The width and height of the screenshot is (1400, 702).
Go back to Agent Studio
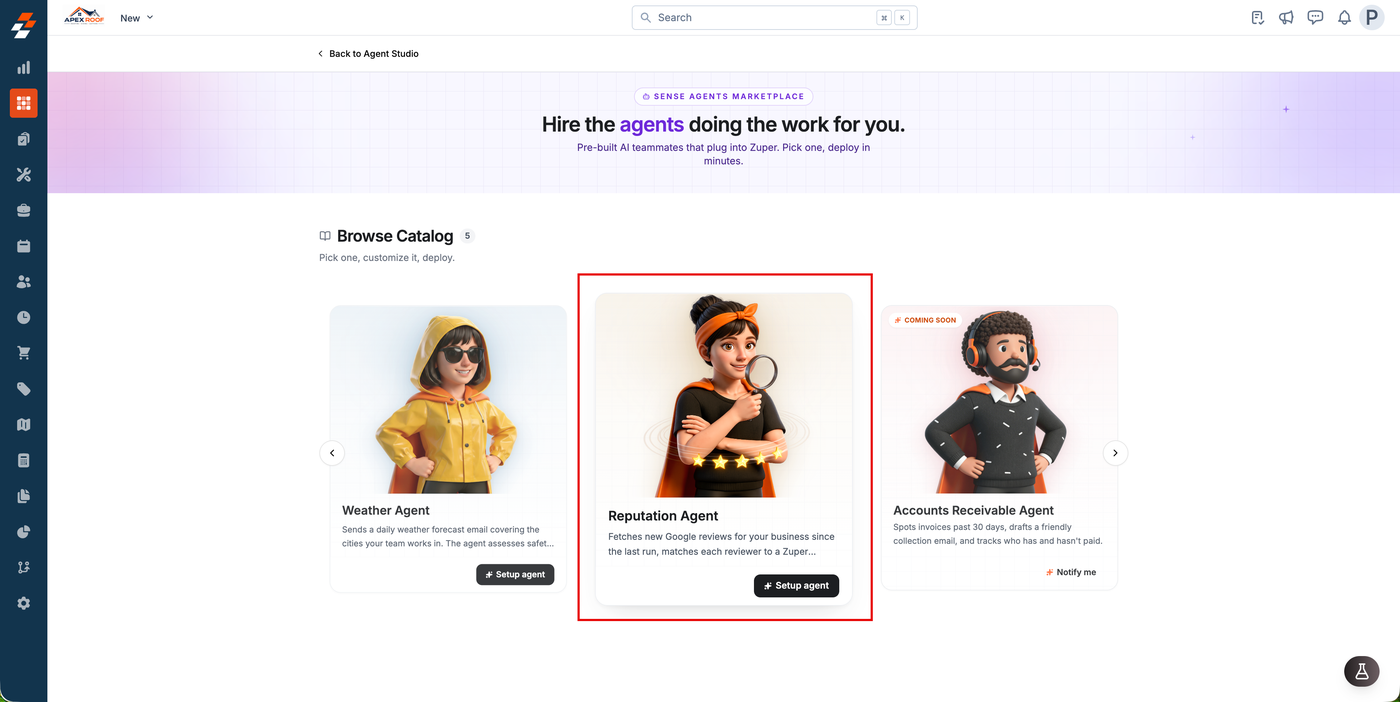click(368, 54)
